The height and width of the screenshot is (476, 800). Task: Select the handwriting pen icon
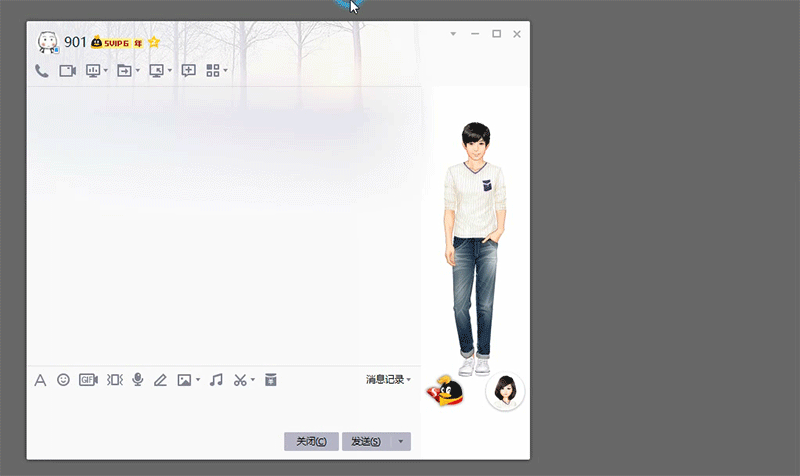[160, 380]
